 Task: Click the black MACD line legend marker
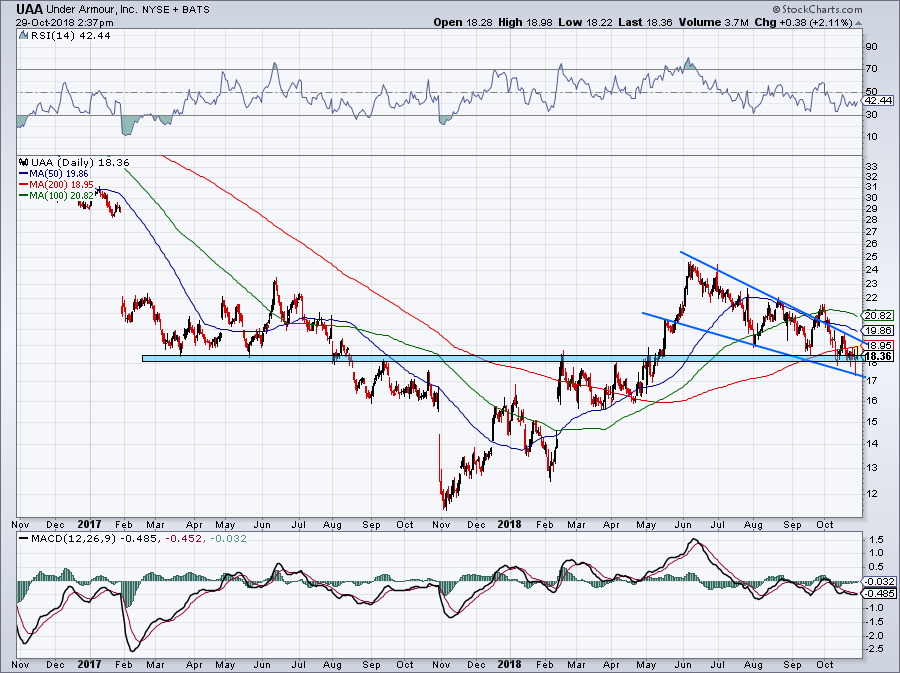click(24, 539)
